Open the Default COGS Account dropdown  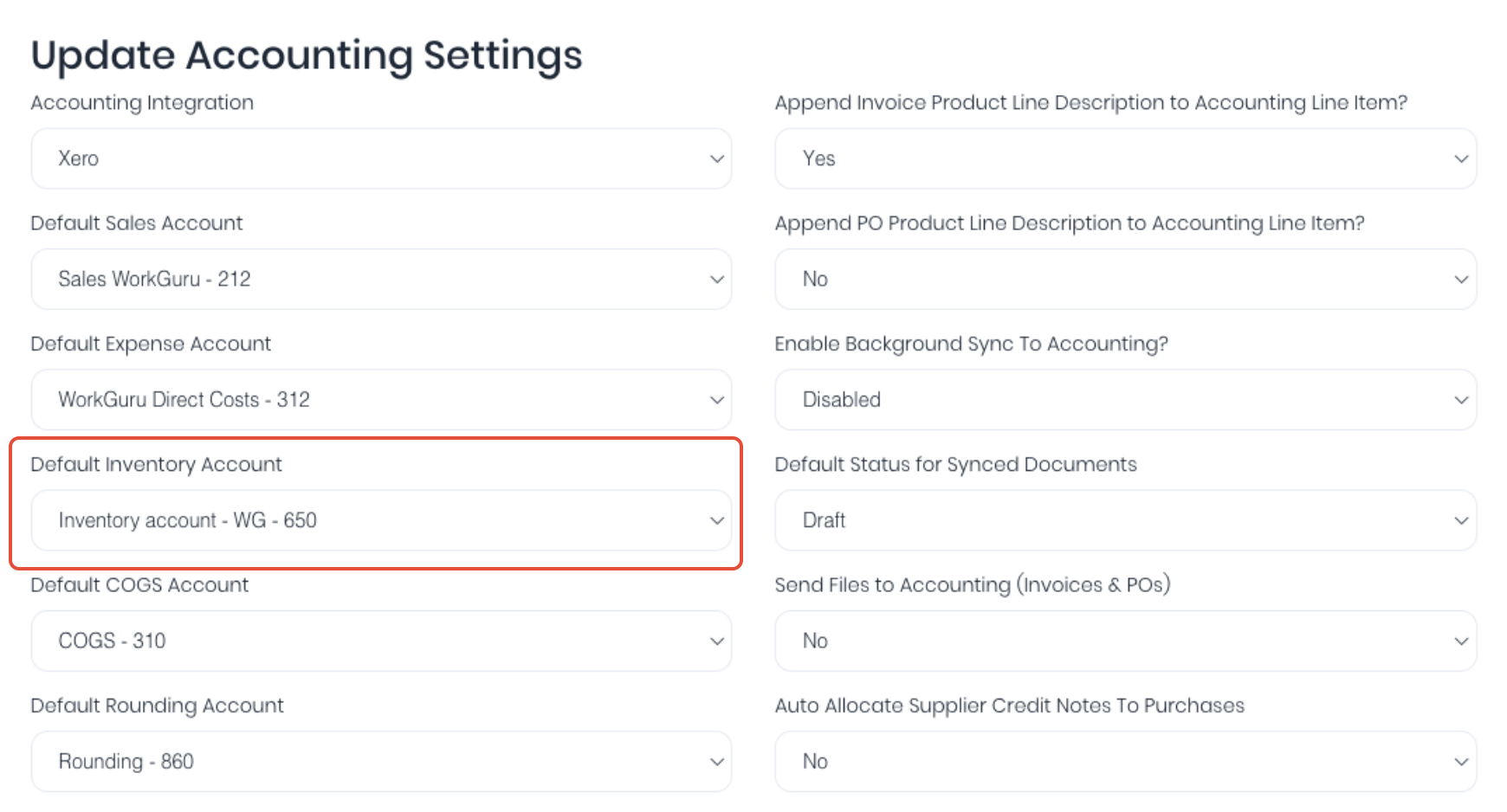tap(381, 641)
